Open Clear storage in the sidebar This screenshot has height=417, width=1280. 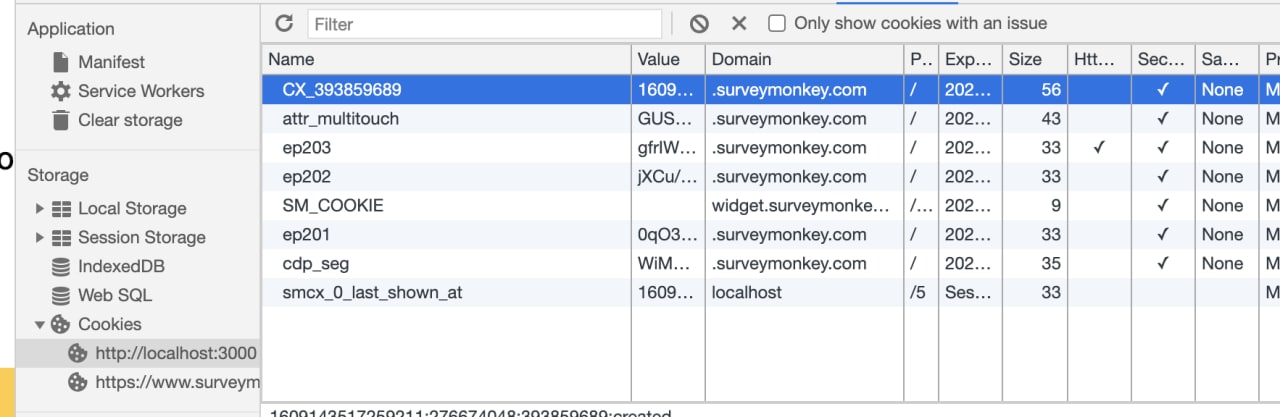(130, 120)
